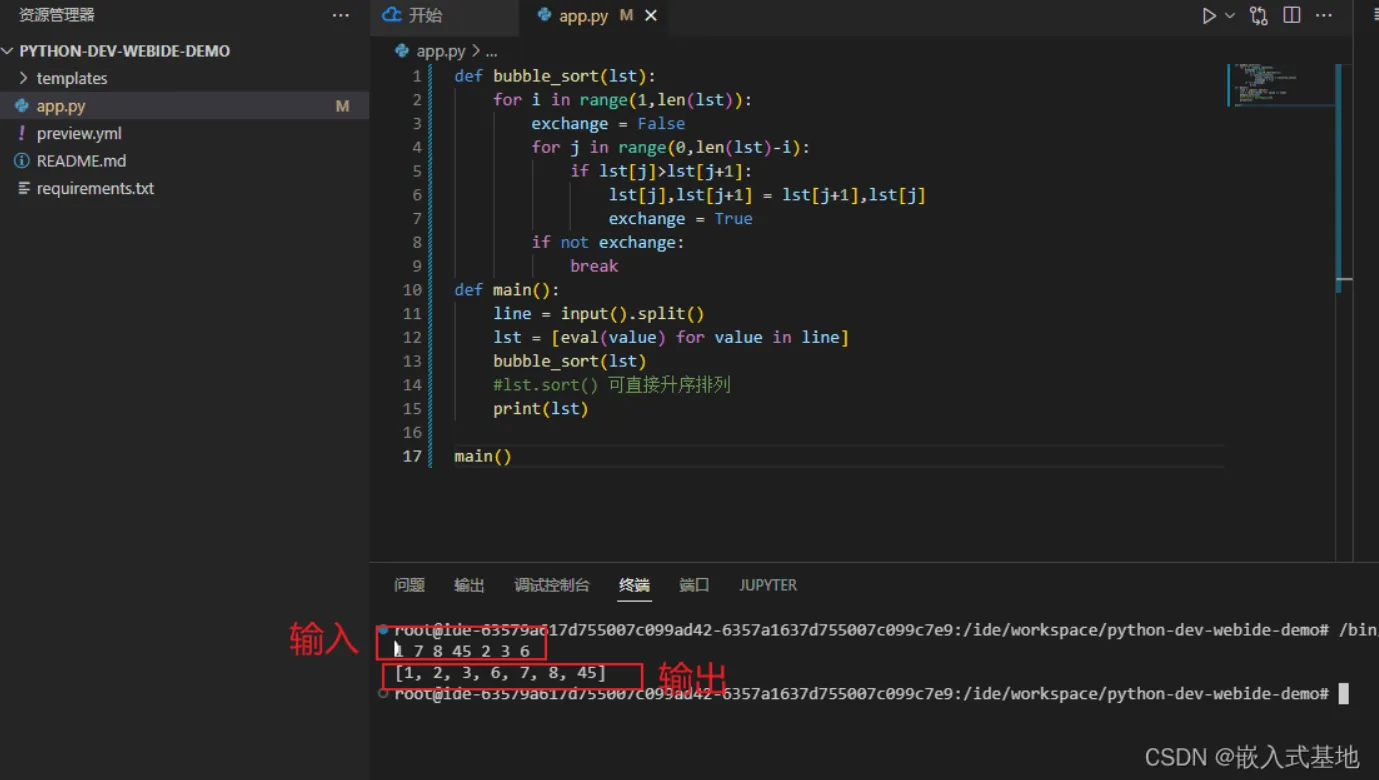Click the Python icon beside app.py in explorer
This screenshot has height=780, width=1379.
[x=22, y=106]
